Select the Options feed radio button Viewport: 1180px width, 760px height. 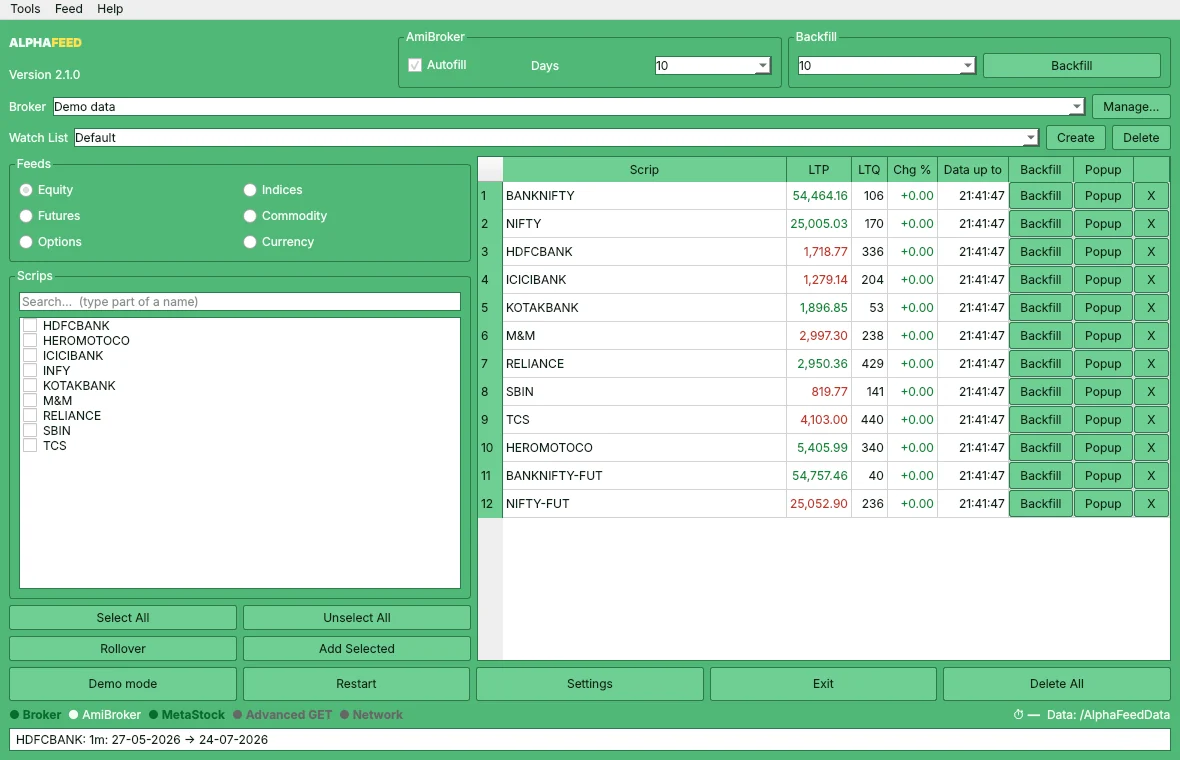pyautogui.click(x=26, y=242)
